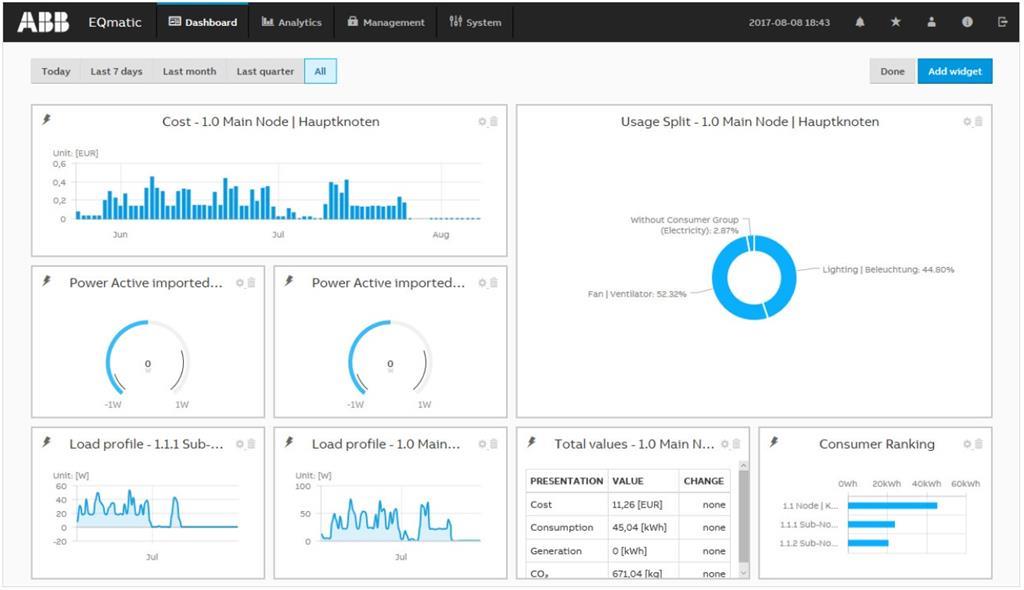Click the energy bolt icon on Cost widget
This screenshot has width=1024, height=590.
[x=46, y=120]
